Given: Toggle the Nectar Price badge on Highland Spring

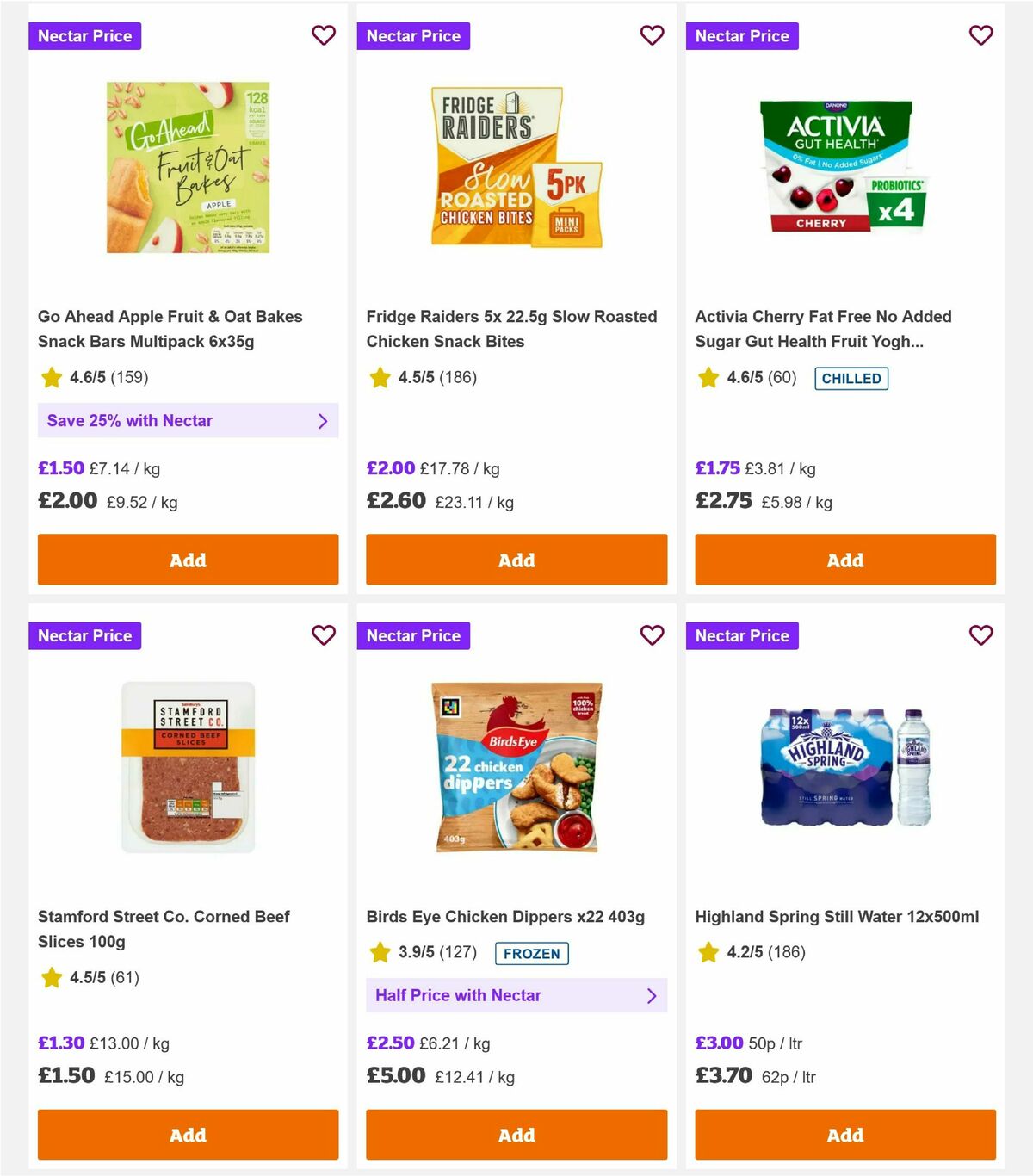Looking at the screenshot, I should [742, 635].
